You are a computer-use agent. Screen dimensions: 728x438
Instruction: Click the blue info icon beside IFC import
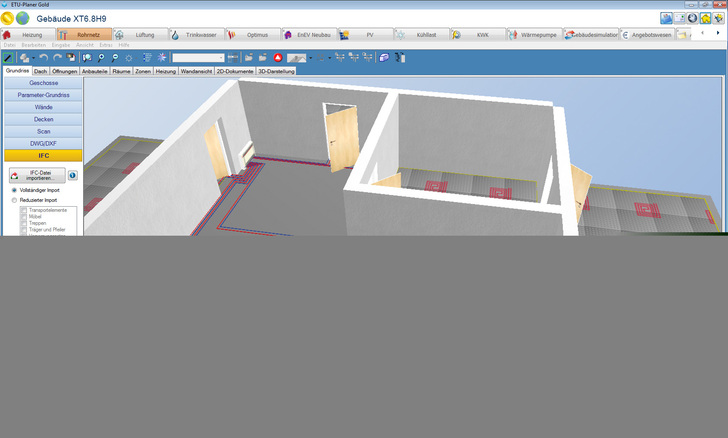72,175
